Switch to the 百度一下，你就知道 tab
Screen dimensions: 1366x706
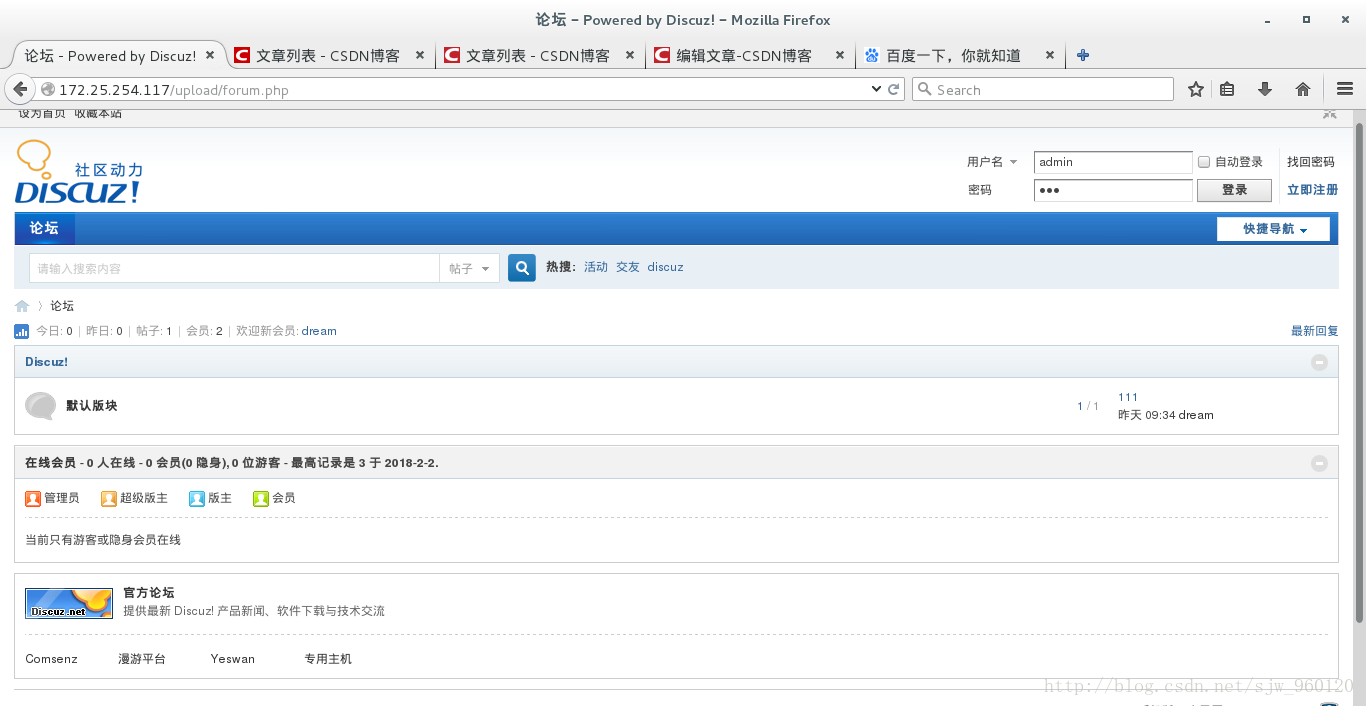pyautogui.click(x=959, y=56)
